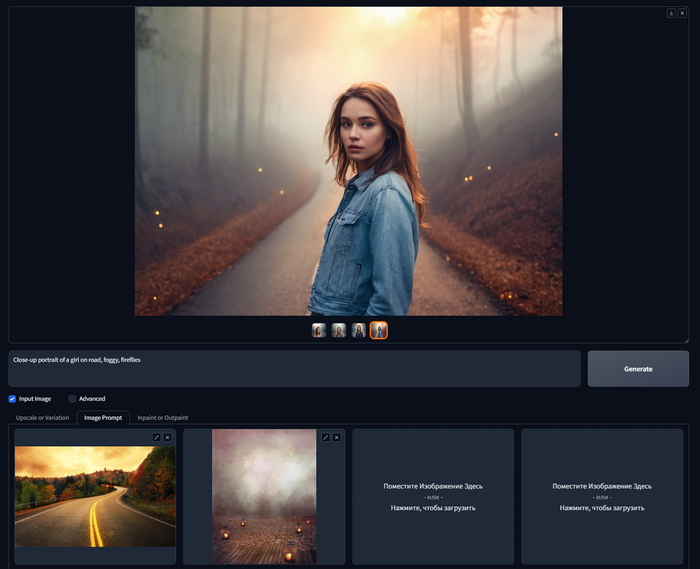Click the large generated portrait preview

point(349,161)
